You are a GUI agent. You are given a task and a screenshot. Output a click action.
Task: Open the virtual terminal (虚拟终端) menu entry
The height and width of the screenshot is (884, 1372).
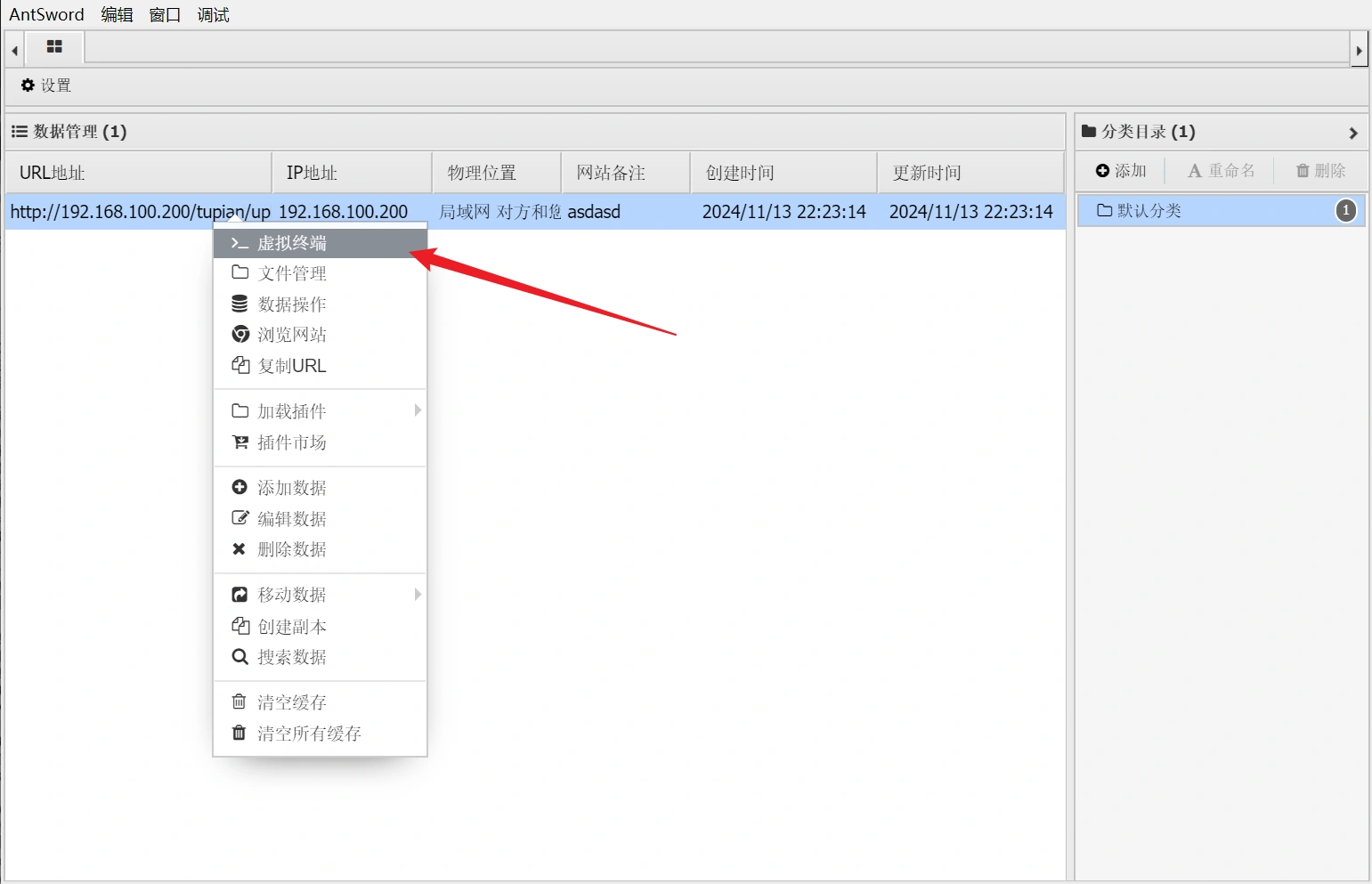pos(292,243)
